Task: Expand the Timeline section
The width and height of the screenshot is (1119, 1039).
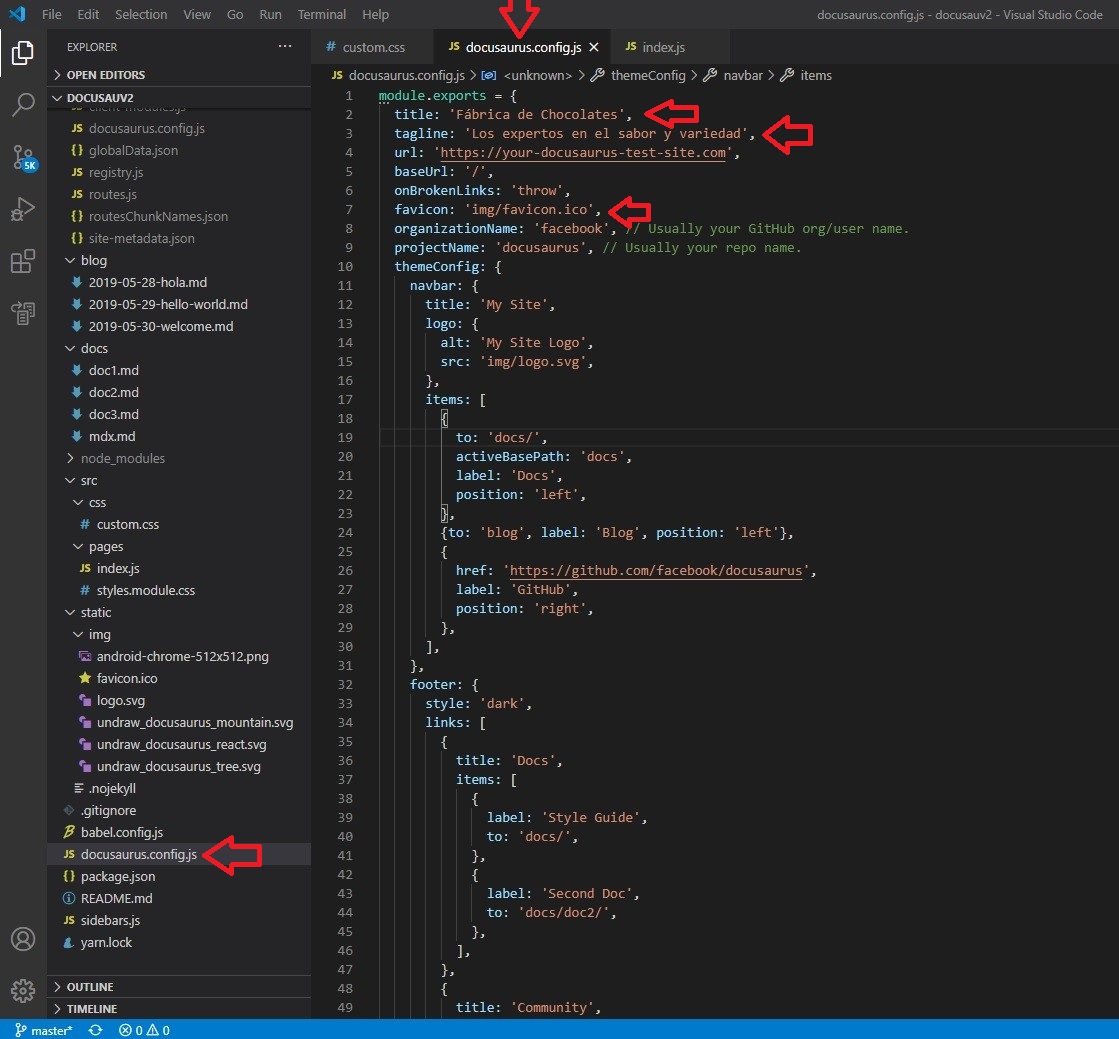Action: (178, 1009)
